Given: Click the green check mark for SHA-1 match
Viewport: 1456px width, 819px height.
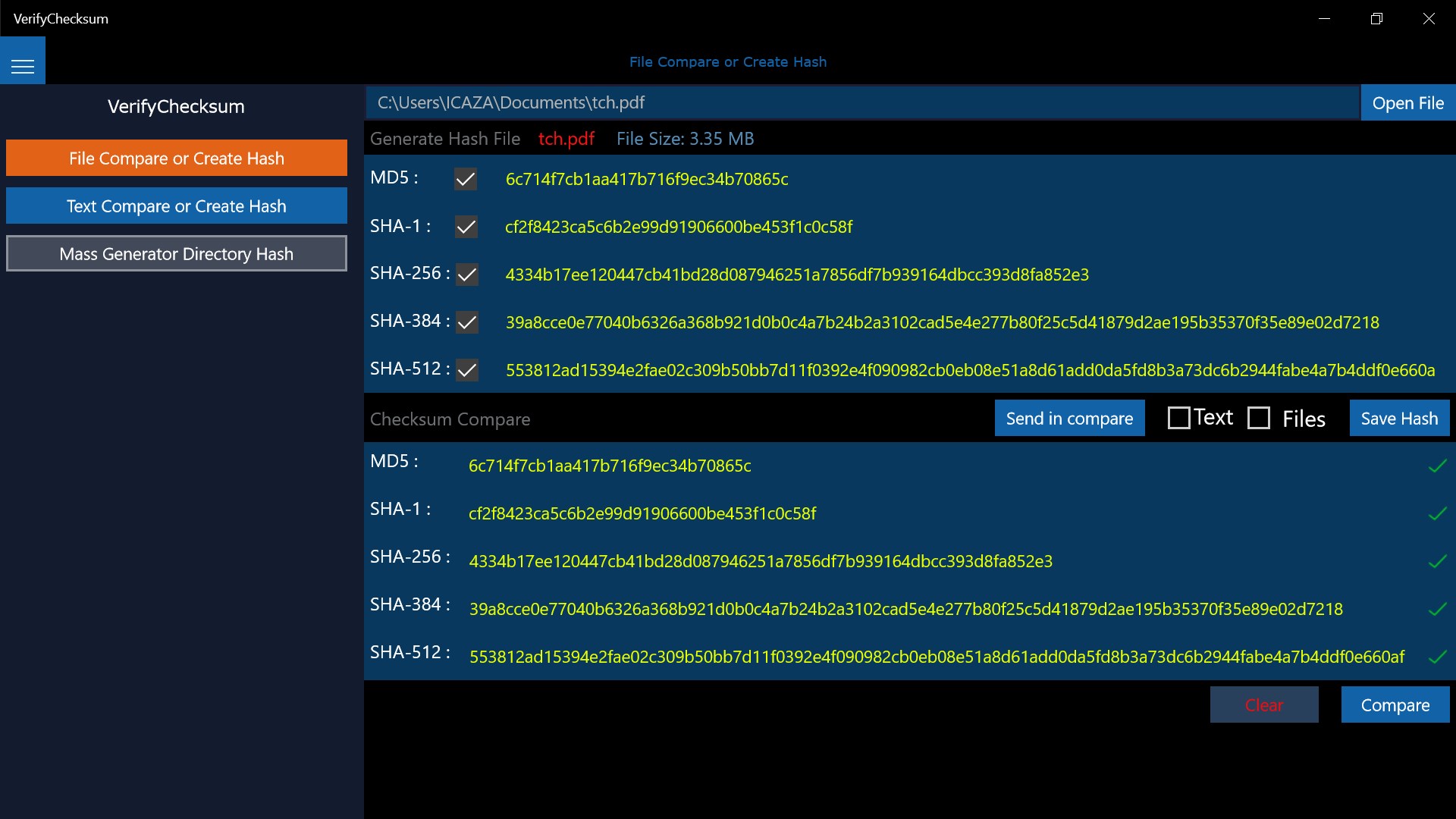Looking at the screenshot, I should point(1437,514).
